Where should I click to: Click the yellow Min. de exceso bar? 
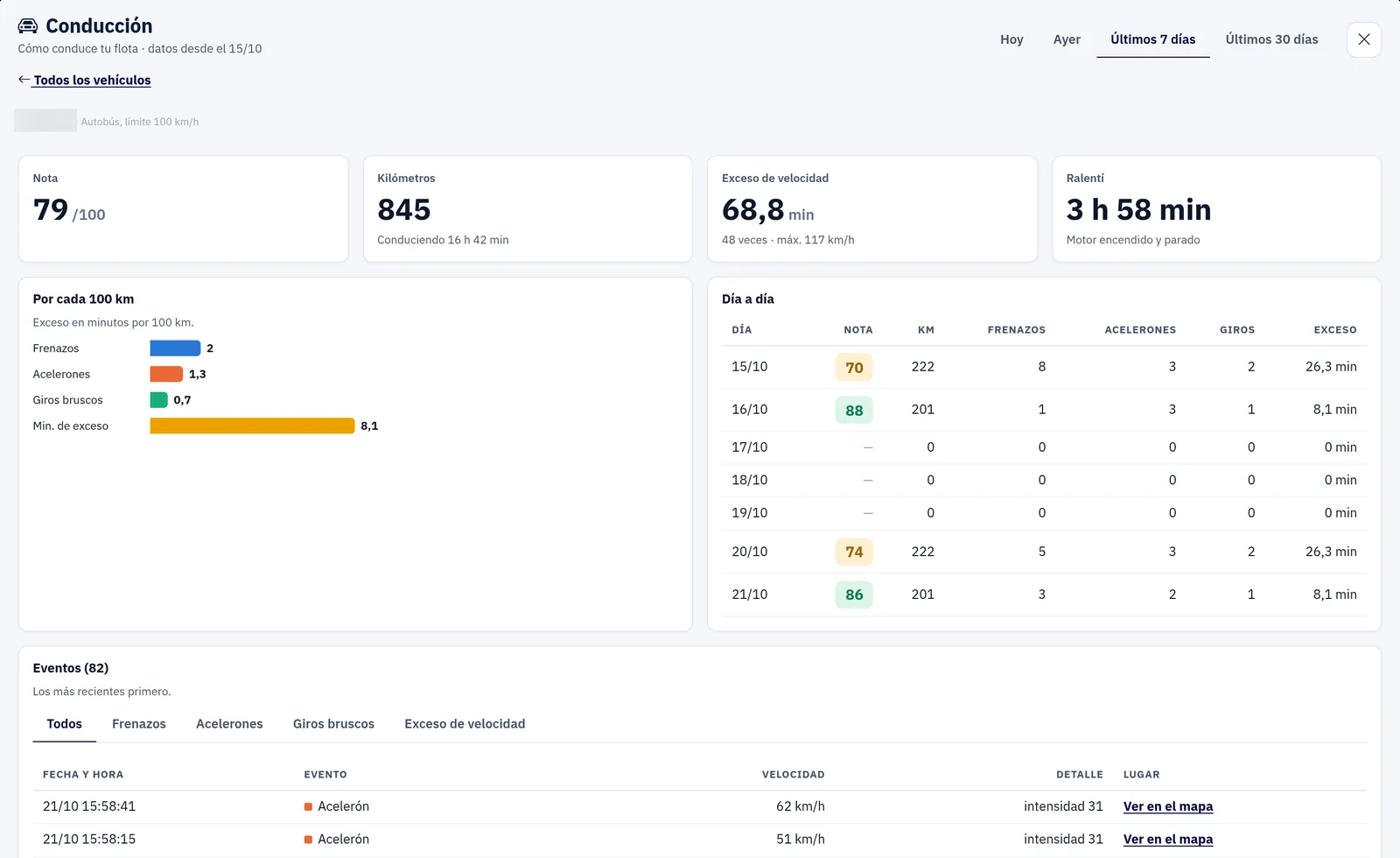[252, 425]
